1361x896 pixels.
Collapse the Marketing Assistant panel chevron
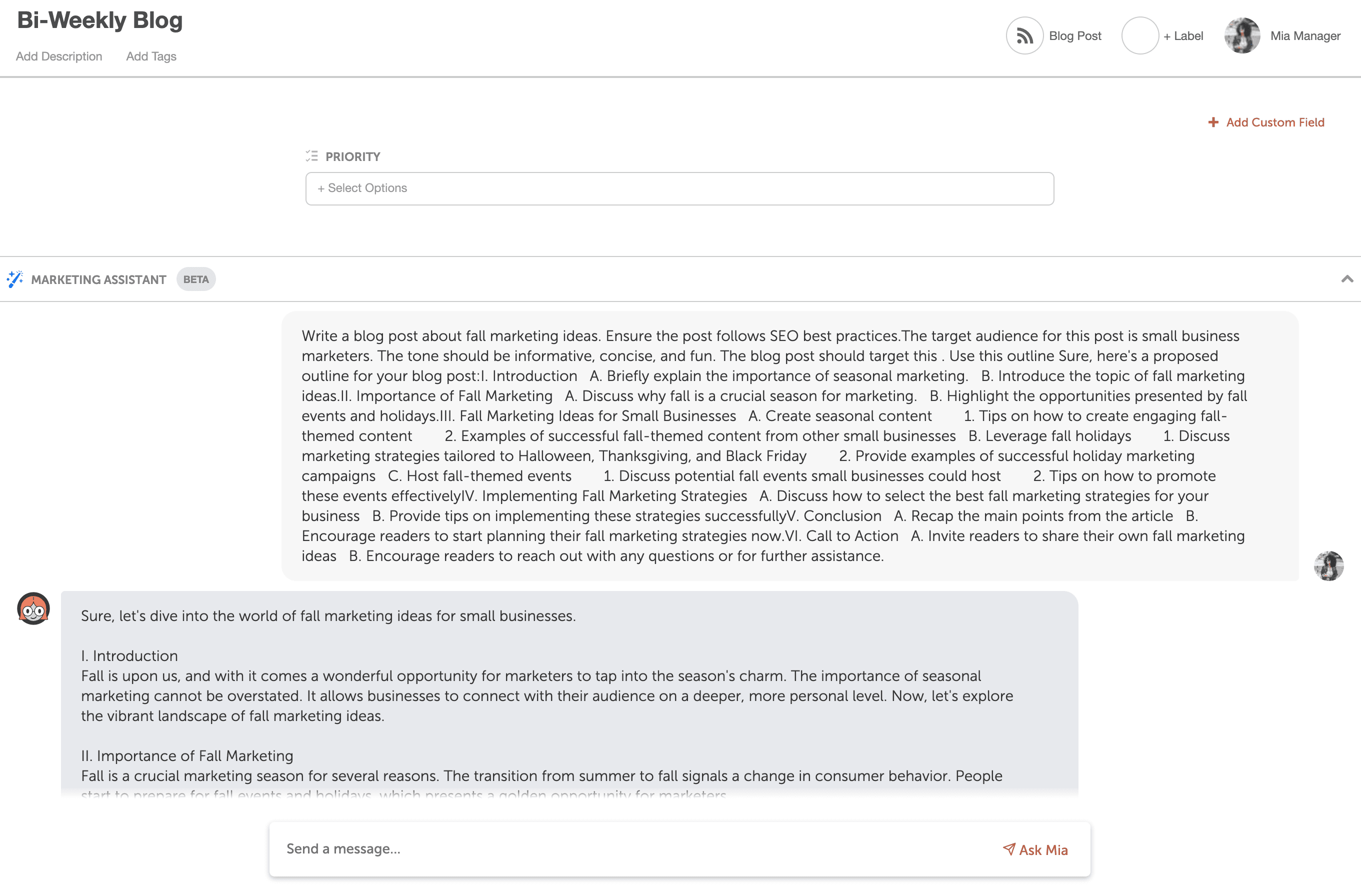pos(1348,279)
